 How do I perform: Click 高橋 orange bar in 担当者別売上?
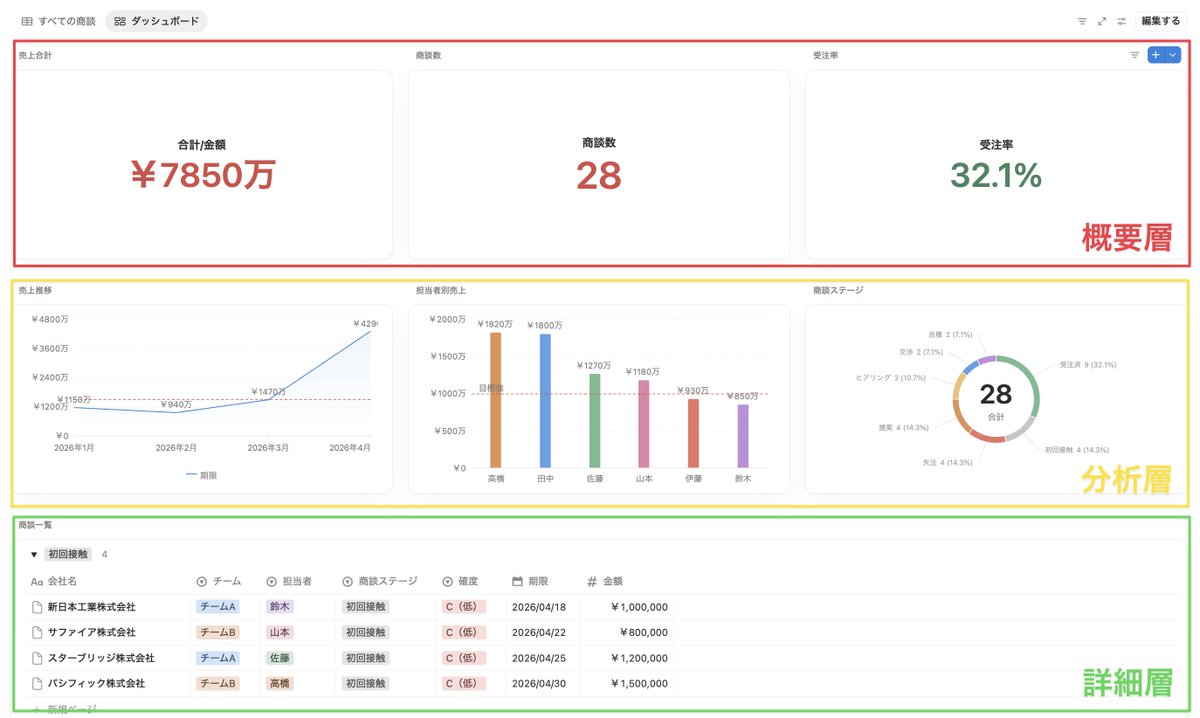tap(495, 400)
